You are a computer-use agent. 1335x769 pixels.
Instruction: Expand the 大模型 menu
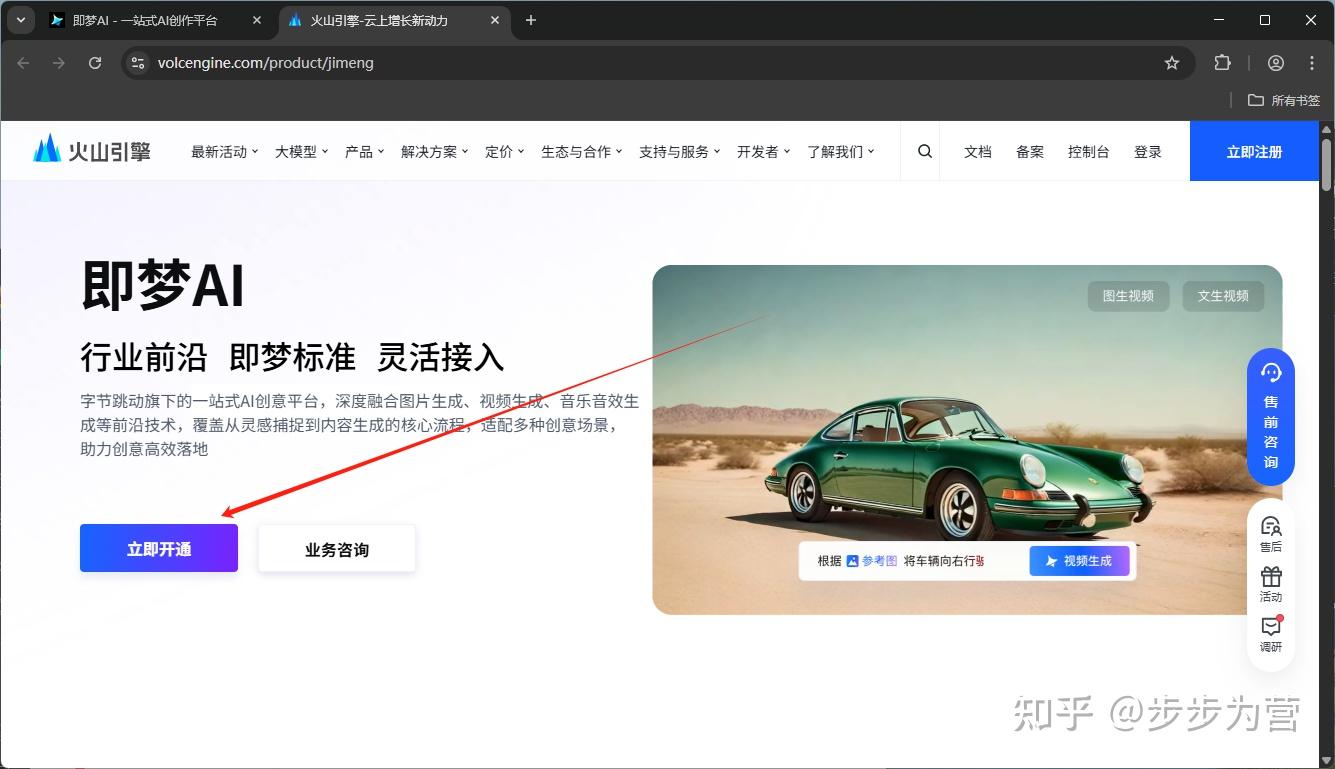[x=302, y=152]
